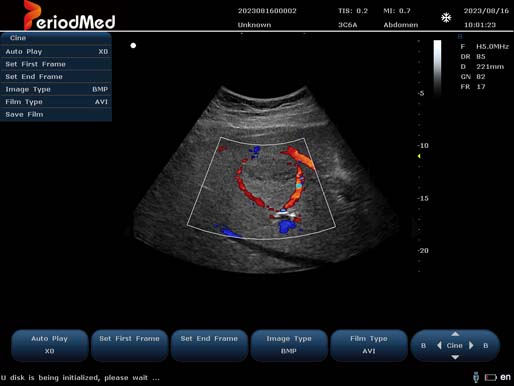Click depth value 221mm
Image resolution: width=514 pixels, height=386 pixels.
pyautogui.click(x=490, y=67)
